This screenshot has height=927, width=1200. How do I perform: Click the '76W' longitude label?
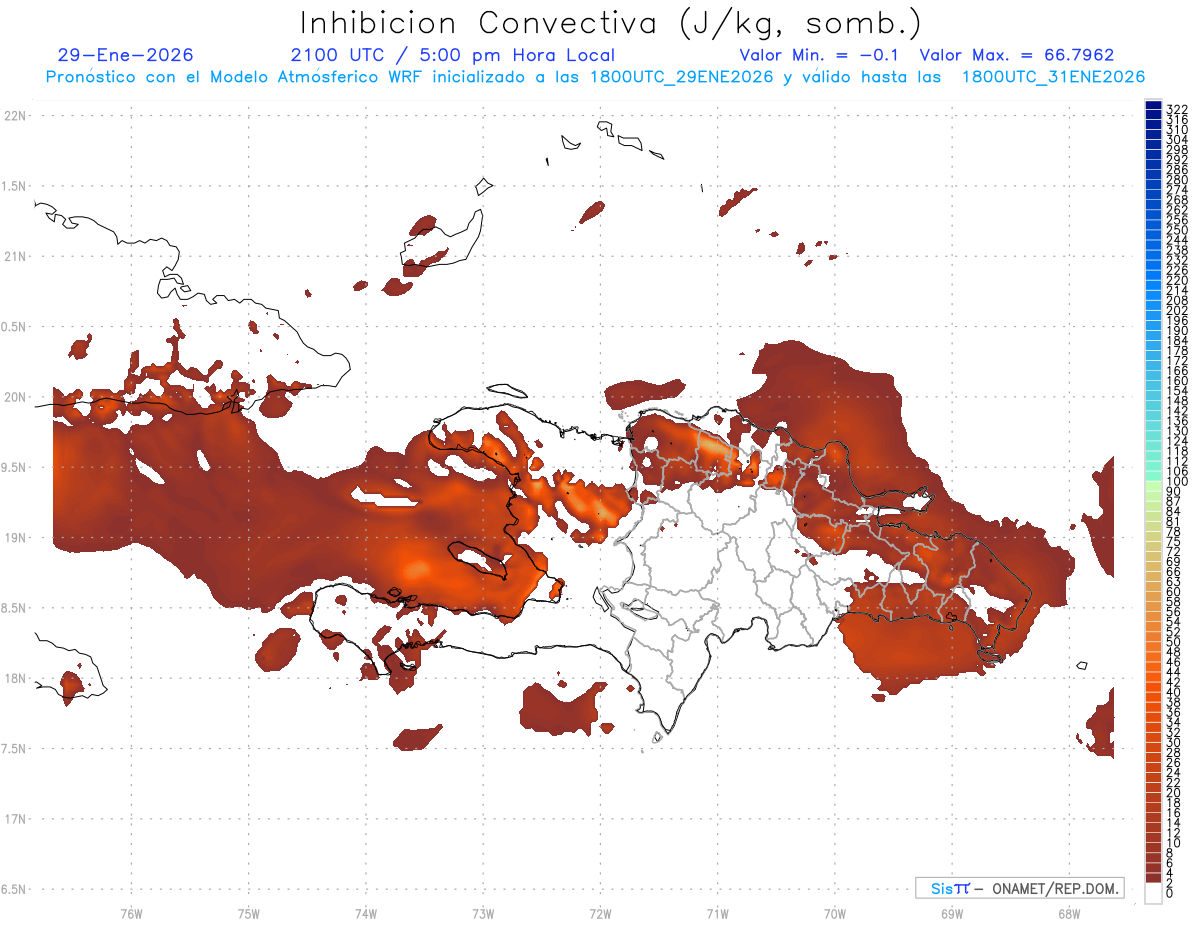pos(131,913)
